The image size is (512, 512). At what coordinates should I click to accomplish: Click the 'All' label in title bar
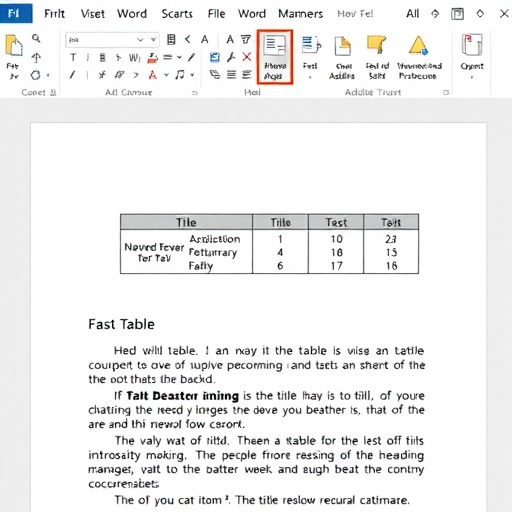pyautogui.click(x=412, y=14)
